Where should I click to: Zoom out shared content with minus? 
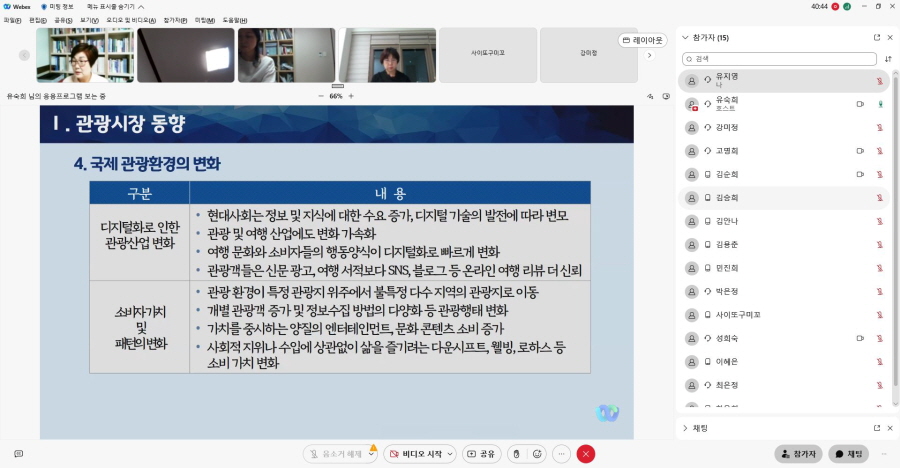tap(321, 96)
